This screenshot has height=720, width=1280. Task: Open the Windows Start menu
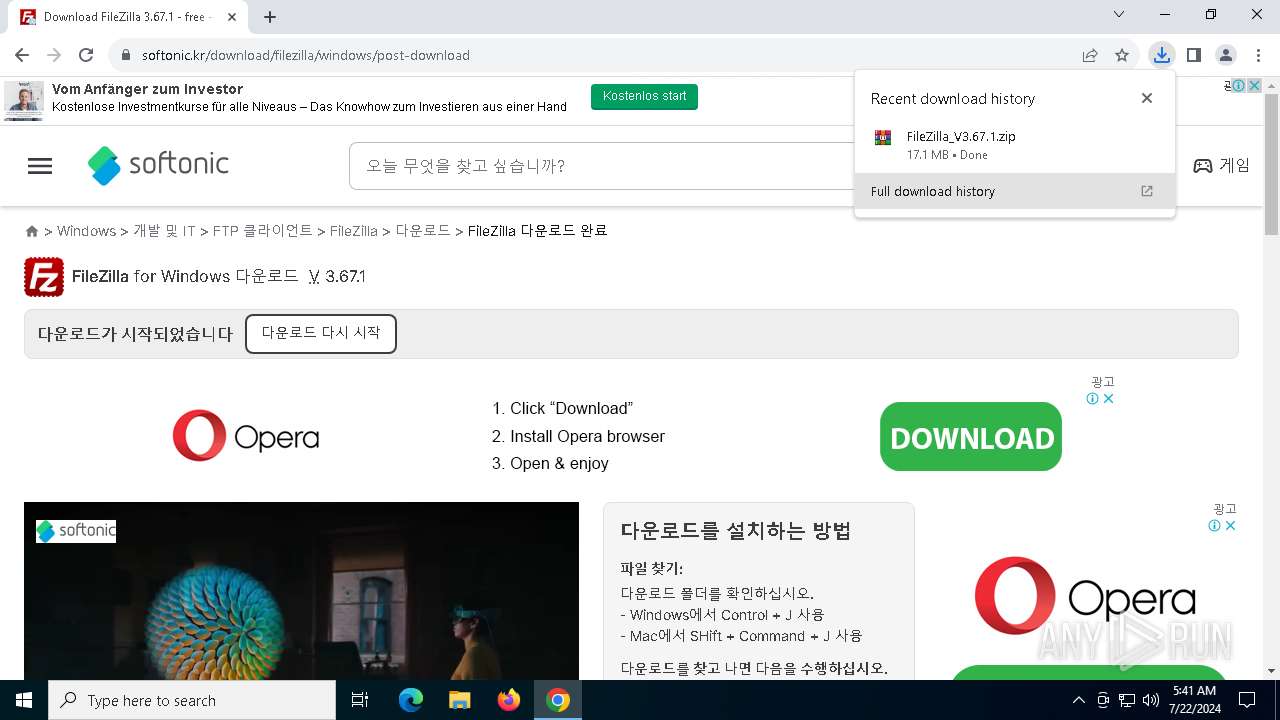click(x=24, y=700)
